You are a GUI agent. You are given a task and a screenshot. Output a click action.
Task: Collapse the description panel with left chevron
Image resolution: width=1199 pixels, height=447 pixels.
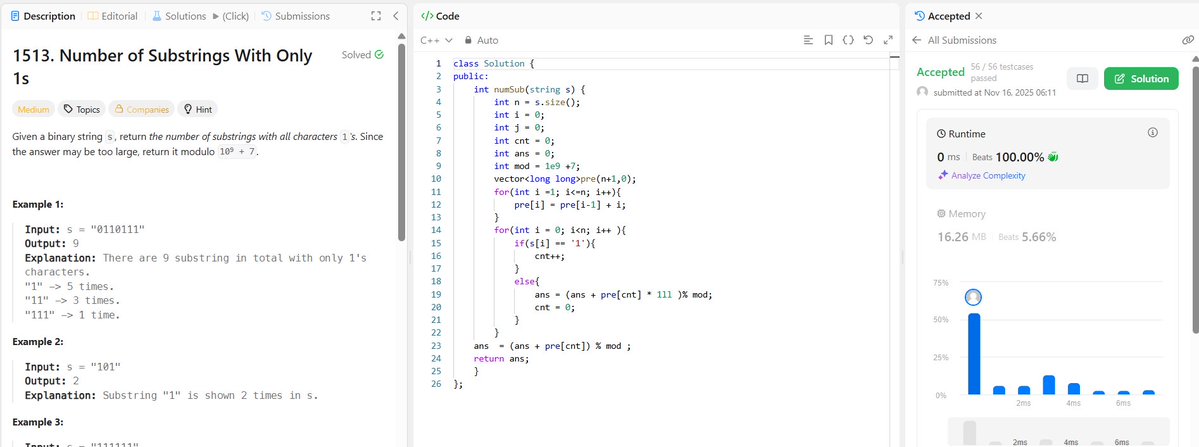pyautogui.click(x=395, y=16)
